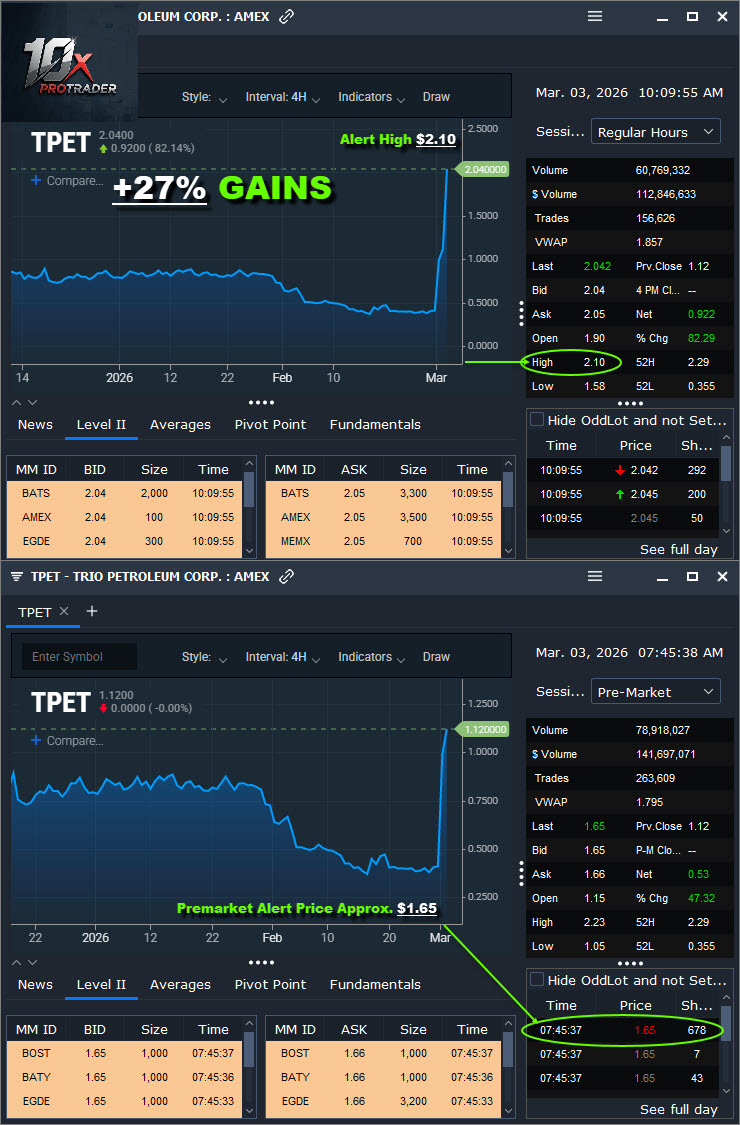The width and height of the screenshot is (740, 1125).
Task: Expand the Interval: 4H dropdown next to Enter Symbol
Action: (283, 657)
